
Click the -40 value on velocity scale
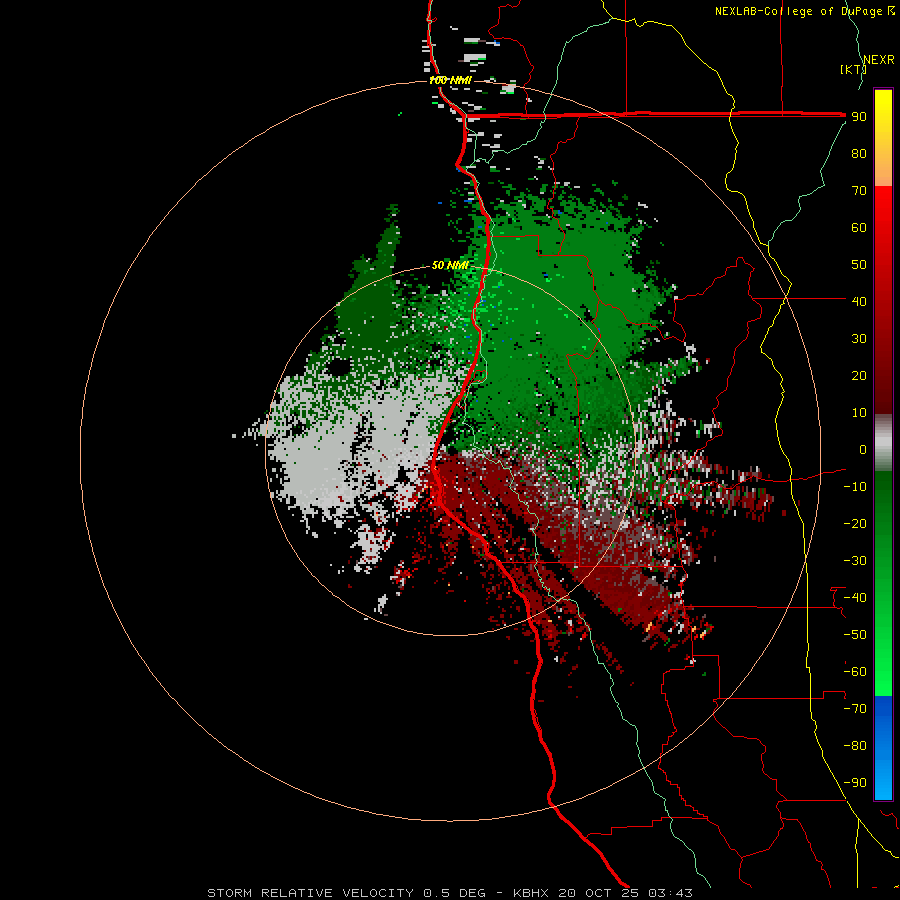(x=855, y=598)
